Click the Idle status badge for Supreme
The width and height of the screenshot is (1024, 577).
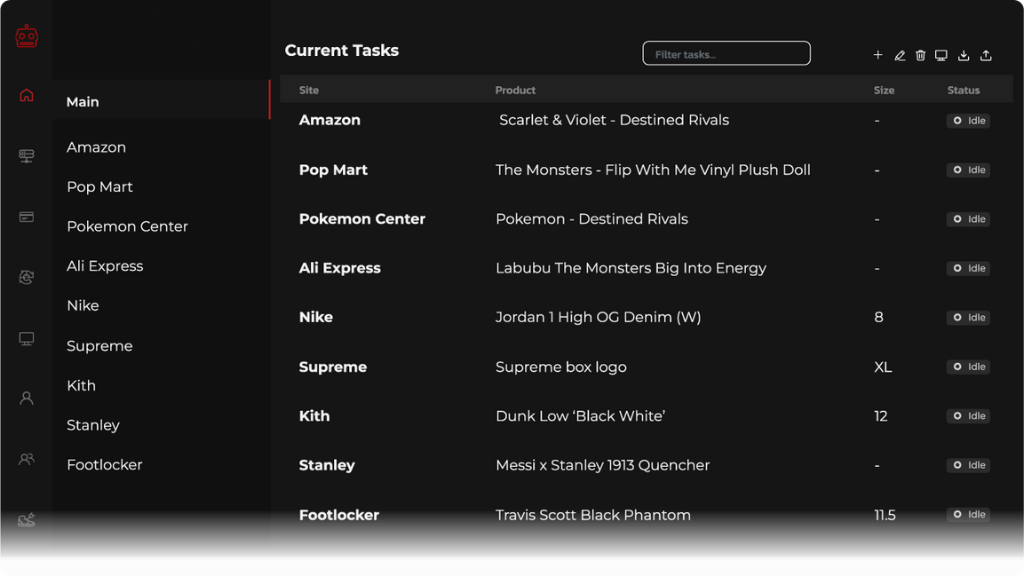click(x=968, y=367)
